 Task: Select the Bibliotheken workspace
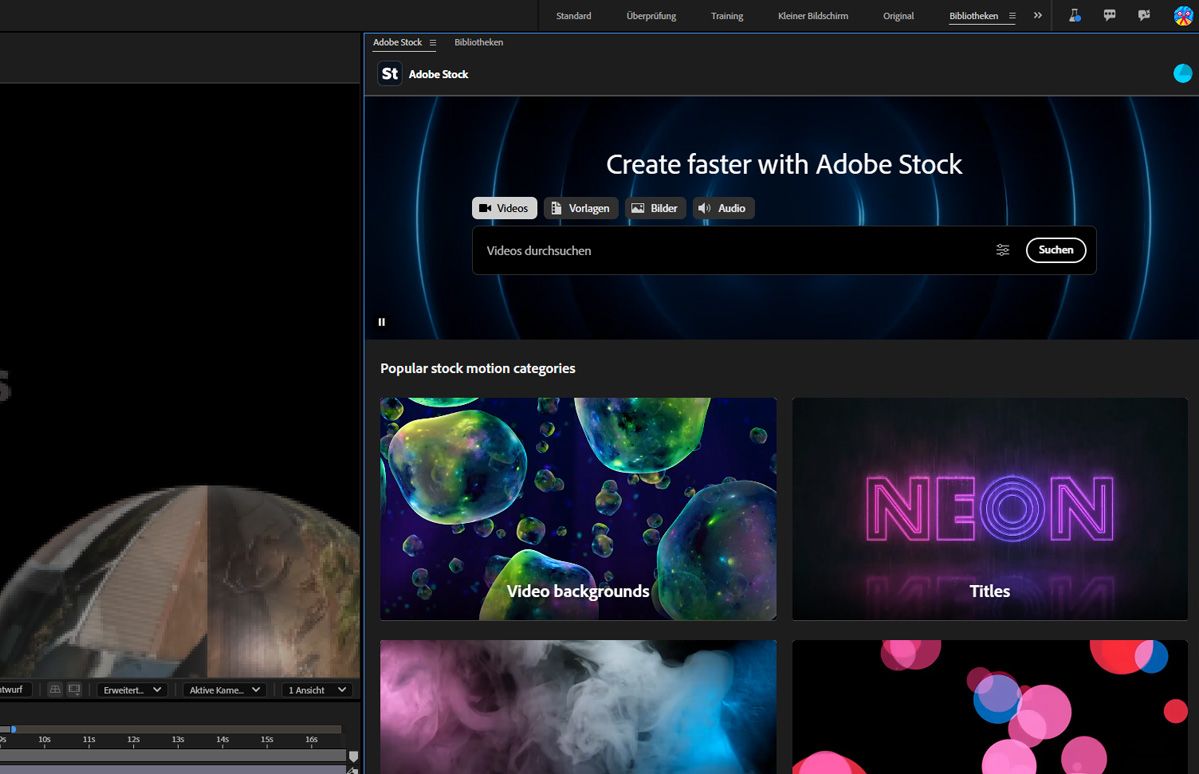click(973, 16)
